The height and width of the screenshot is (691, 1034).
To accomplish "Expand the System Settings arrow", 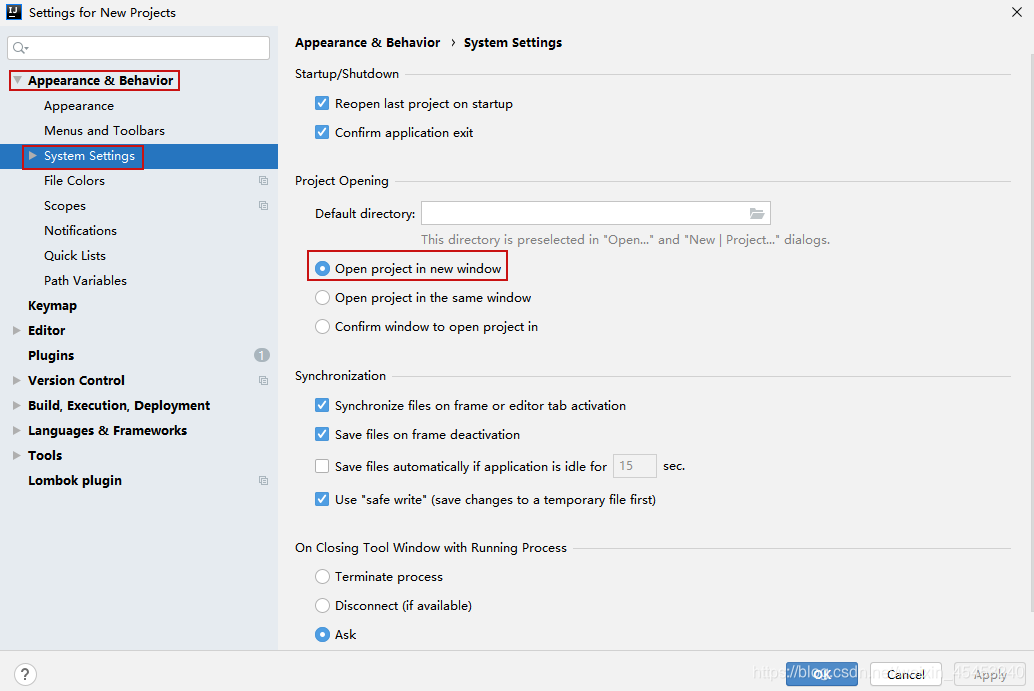I will (x=32, y=156).
